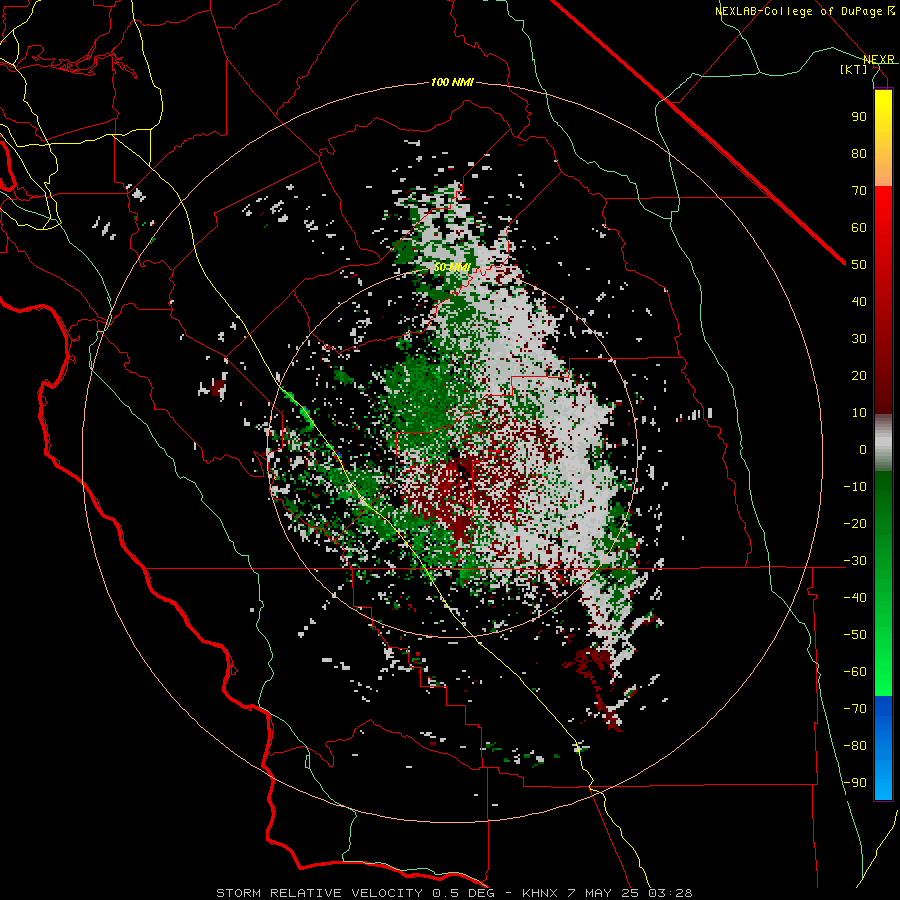The image size is (900, 900).
Task: Click the NEXR label above the color scale
Action: coord(879,59)
